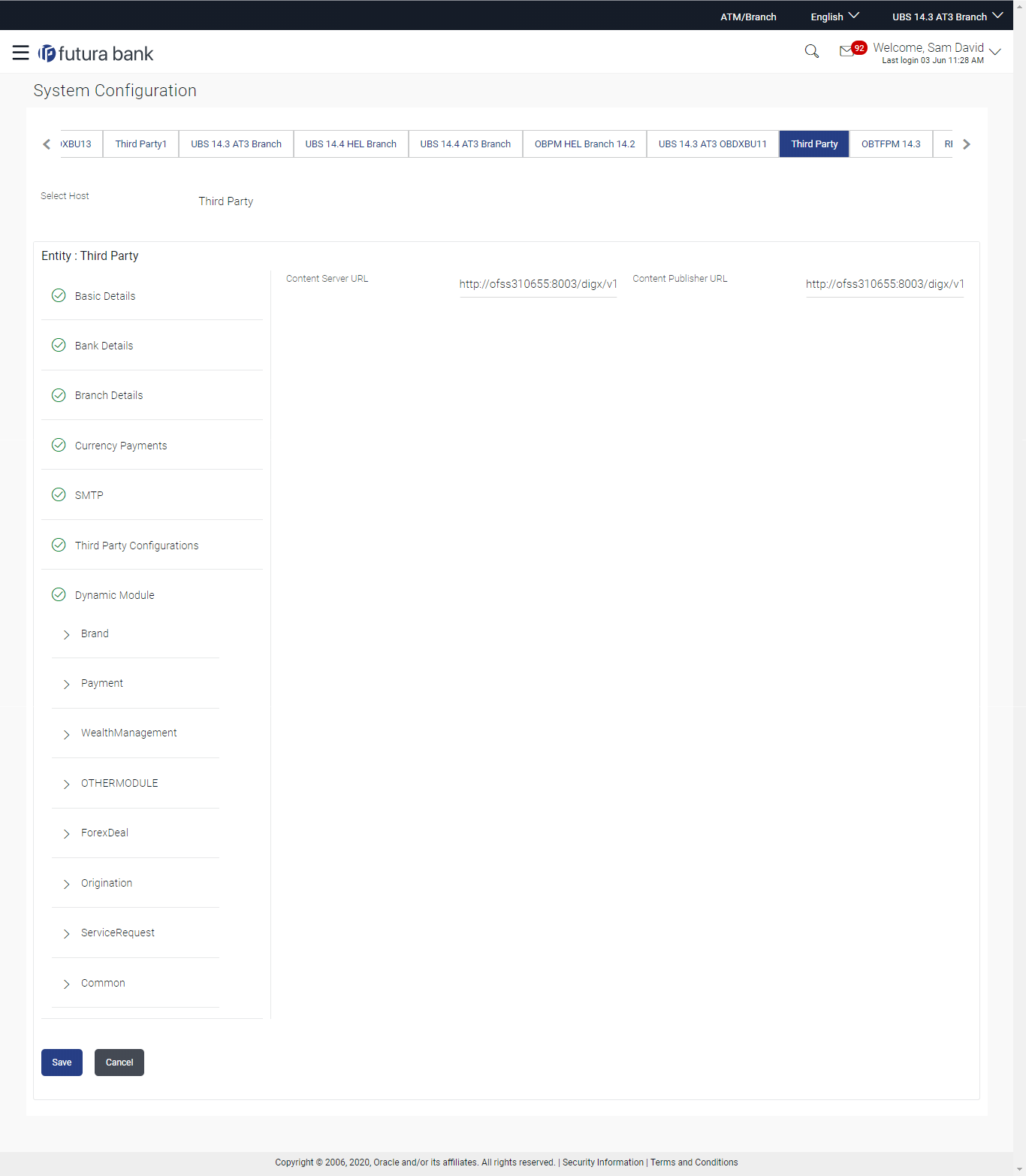This screenshot has width=1026, height=1176.
Task: Switch to the UBS 14.4 HEL Branch tab
Action: pyautogui.click(x=351, y=144)
